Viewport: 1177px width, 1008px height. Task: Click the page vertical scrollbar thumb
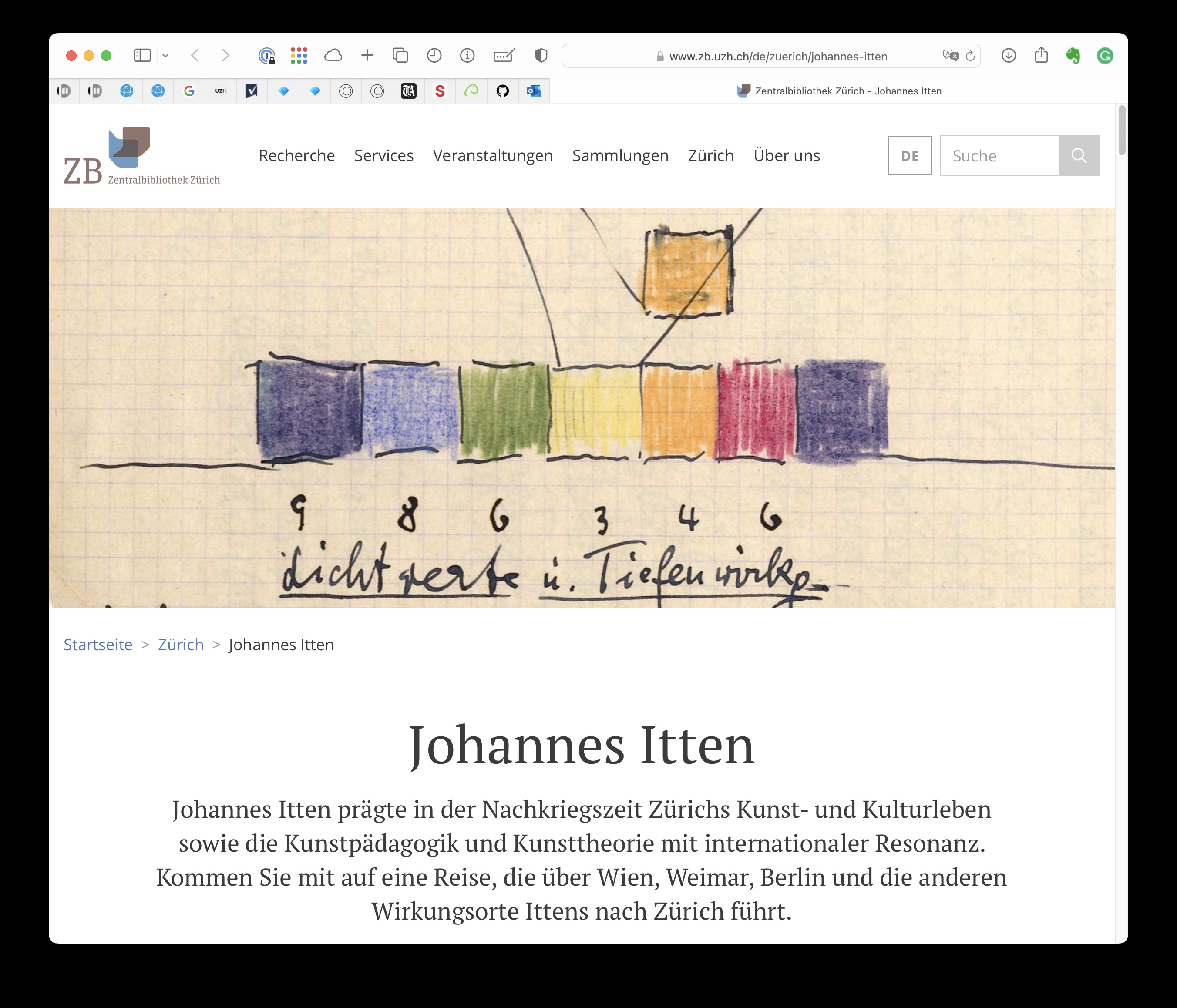pos(1121,129)
